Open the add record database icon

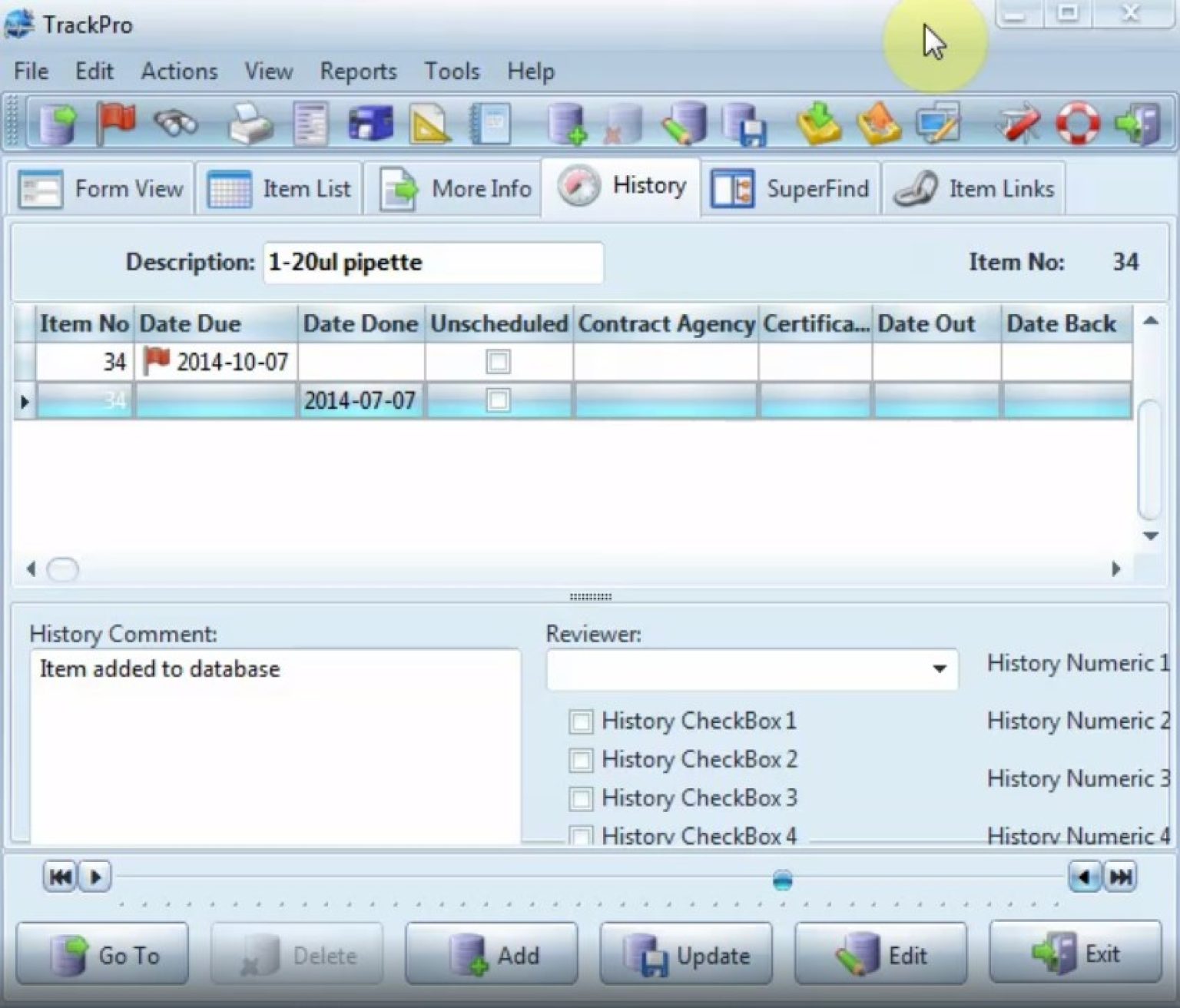point(566,124)
